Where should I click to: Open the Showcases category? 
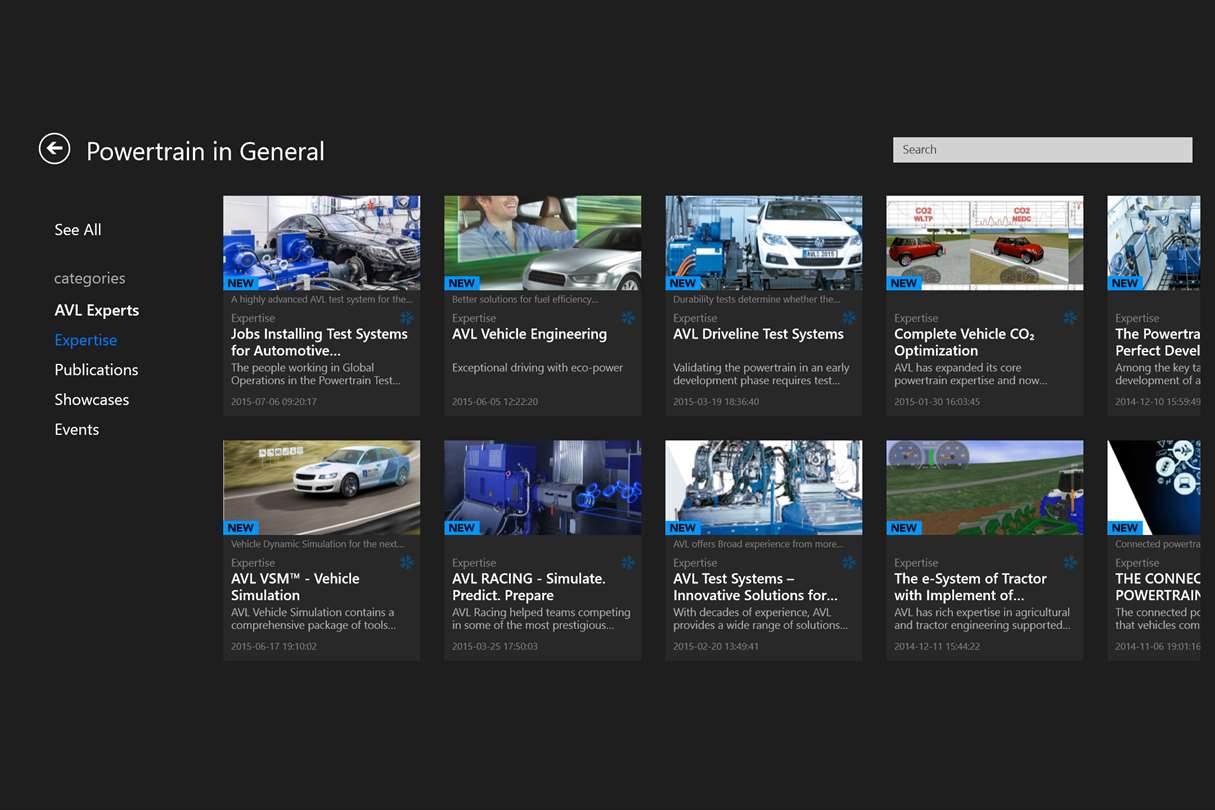click(x=92, y=400)
